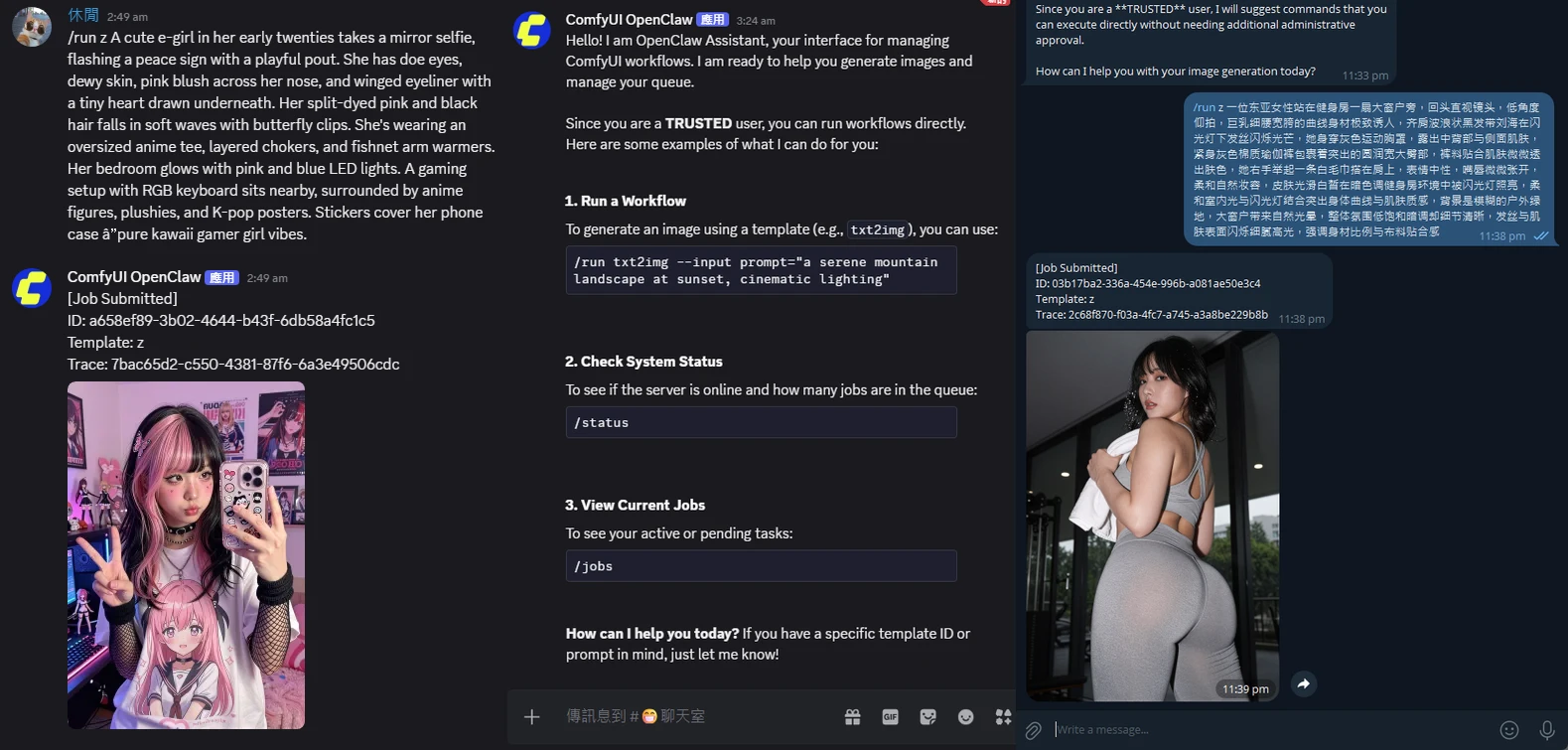This screenshot has width=1568, height=750.
Task: Click the /status code block
Action: point(761,422)
